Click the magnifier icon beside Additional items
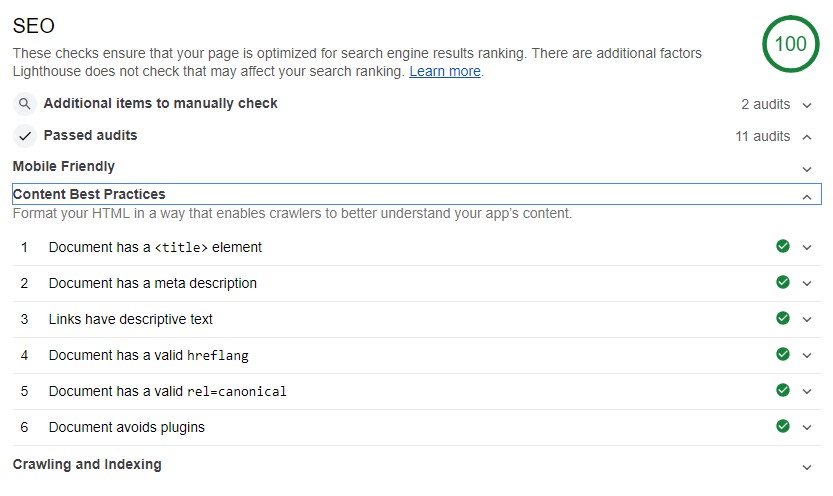 click(24, 104)
